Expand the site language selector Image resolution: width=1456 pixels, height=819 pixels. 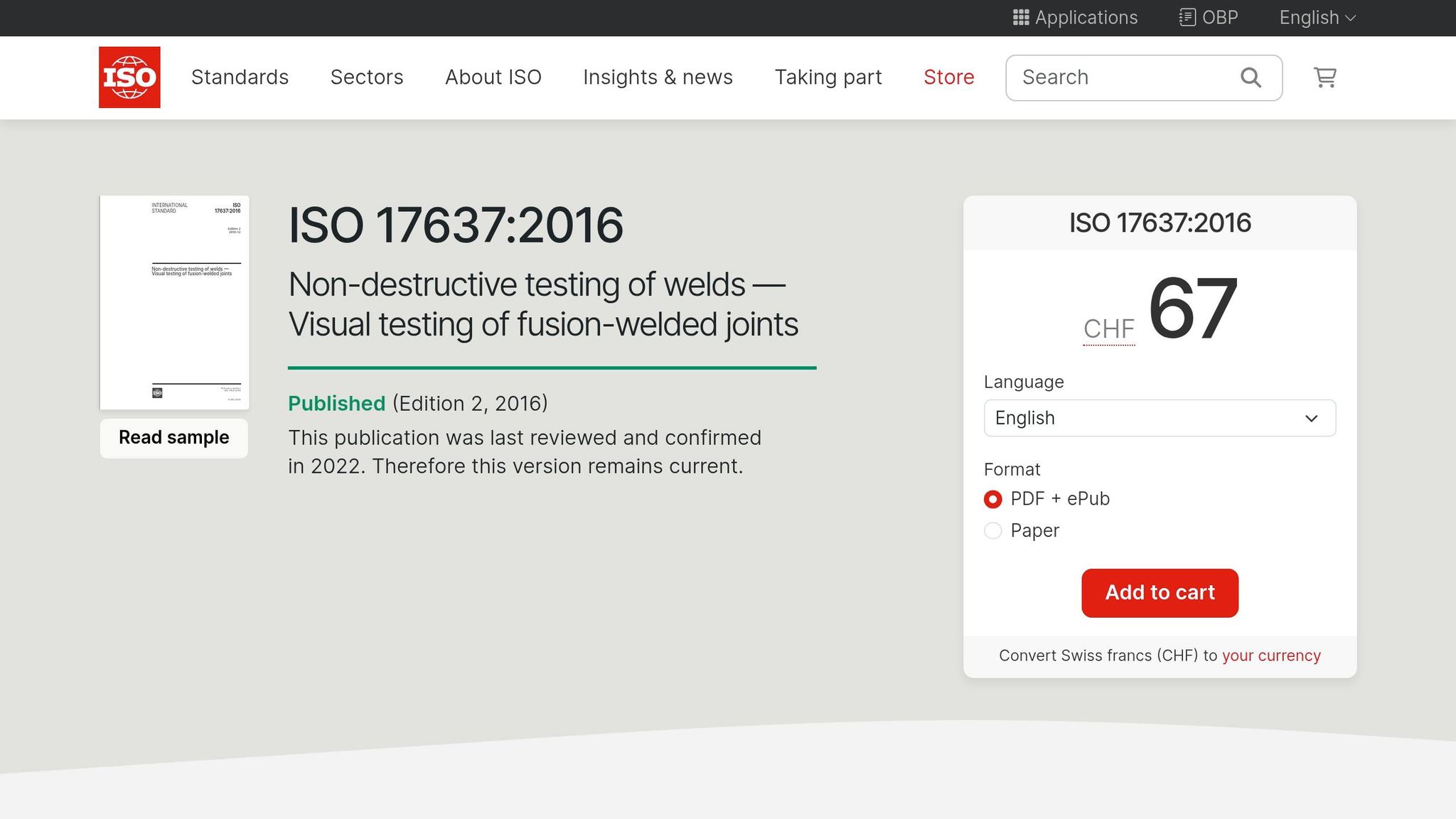1316,18
